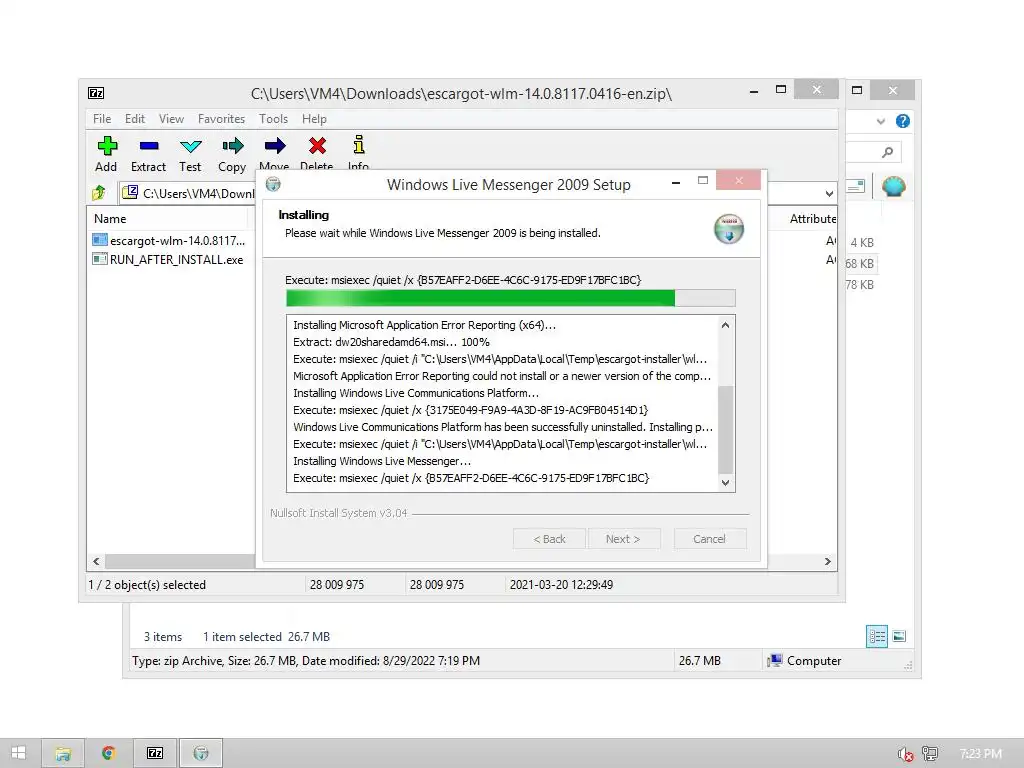Switch to 7-Zip taskbar button
1024x768 pixels.
pos(155,754)
